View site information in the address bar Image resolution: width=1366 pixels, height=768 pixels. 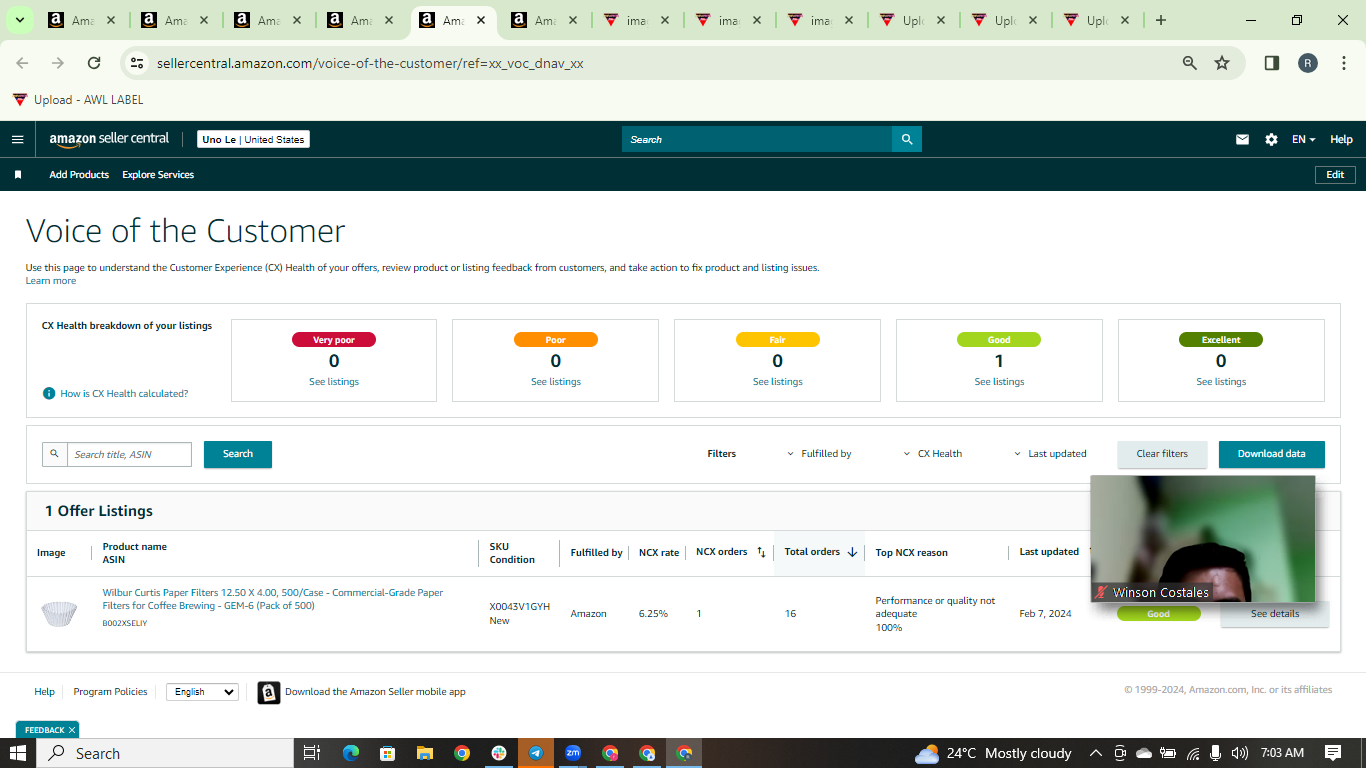pyautogui.click(x=137, y=63)
